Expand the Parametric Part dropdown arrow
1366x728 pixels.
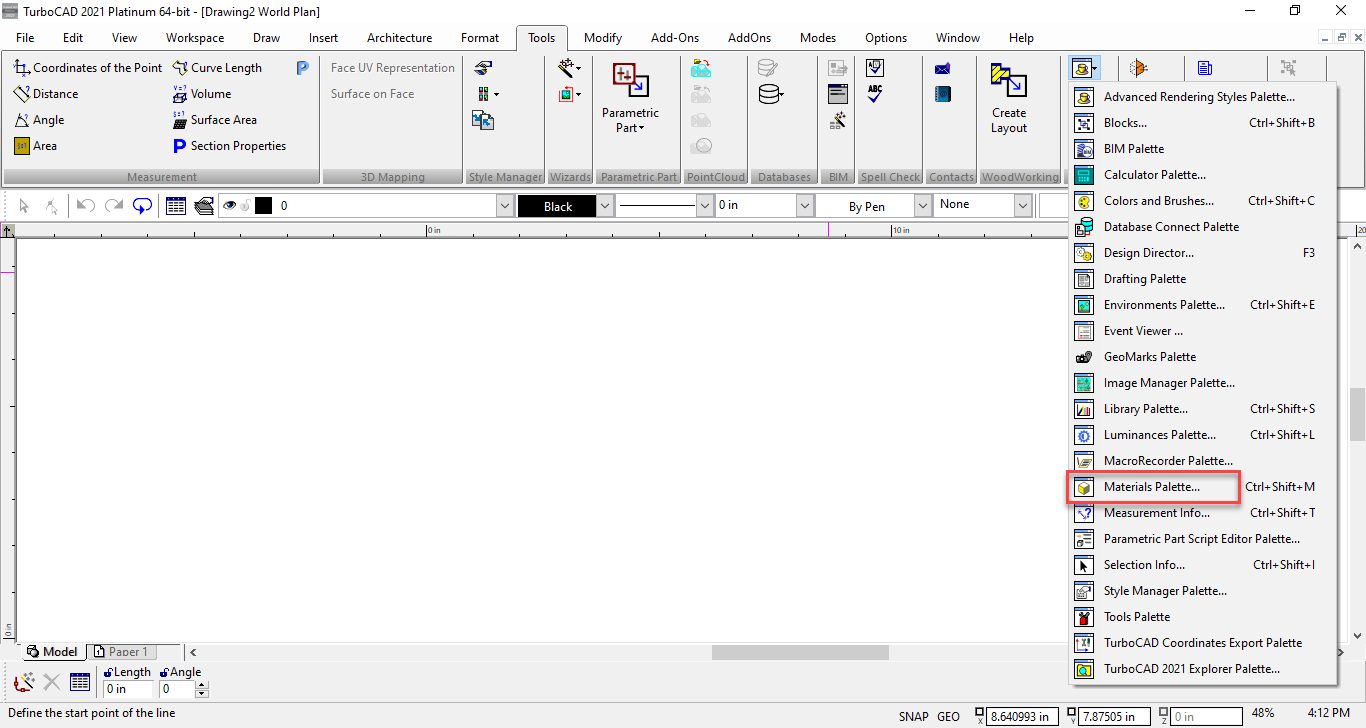[x=641, y=128]
